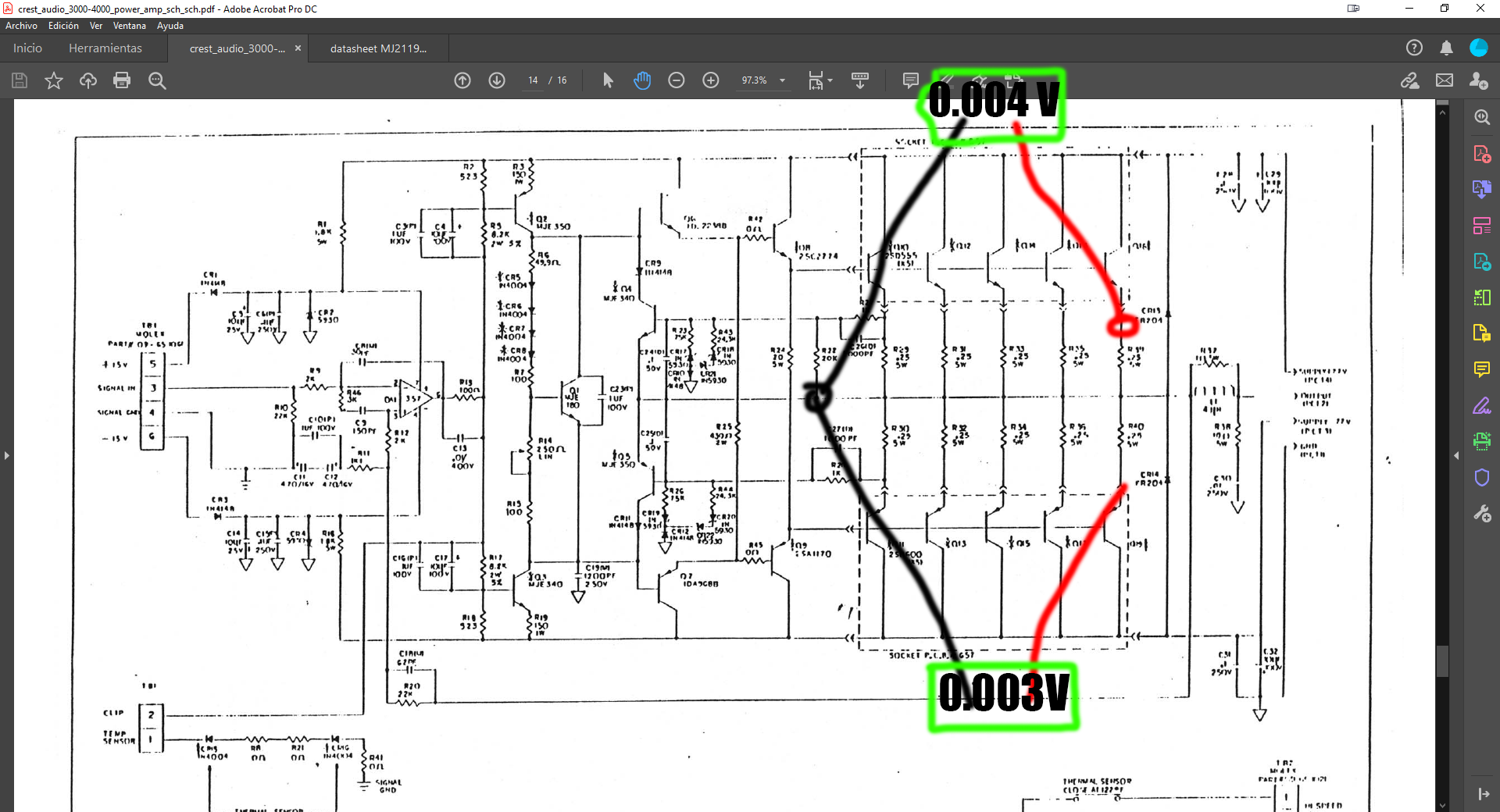
Task: Close the crest_audio_3000 document tab
Action: coord(298,48)
